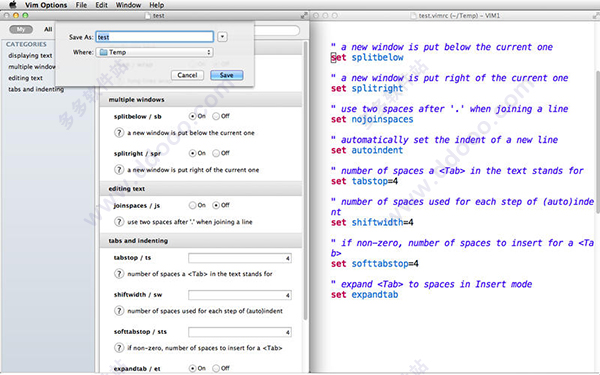Screen dimensions: 600x375
Task: Turn splitbelow On
Action: point(192,116)
